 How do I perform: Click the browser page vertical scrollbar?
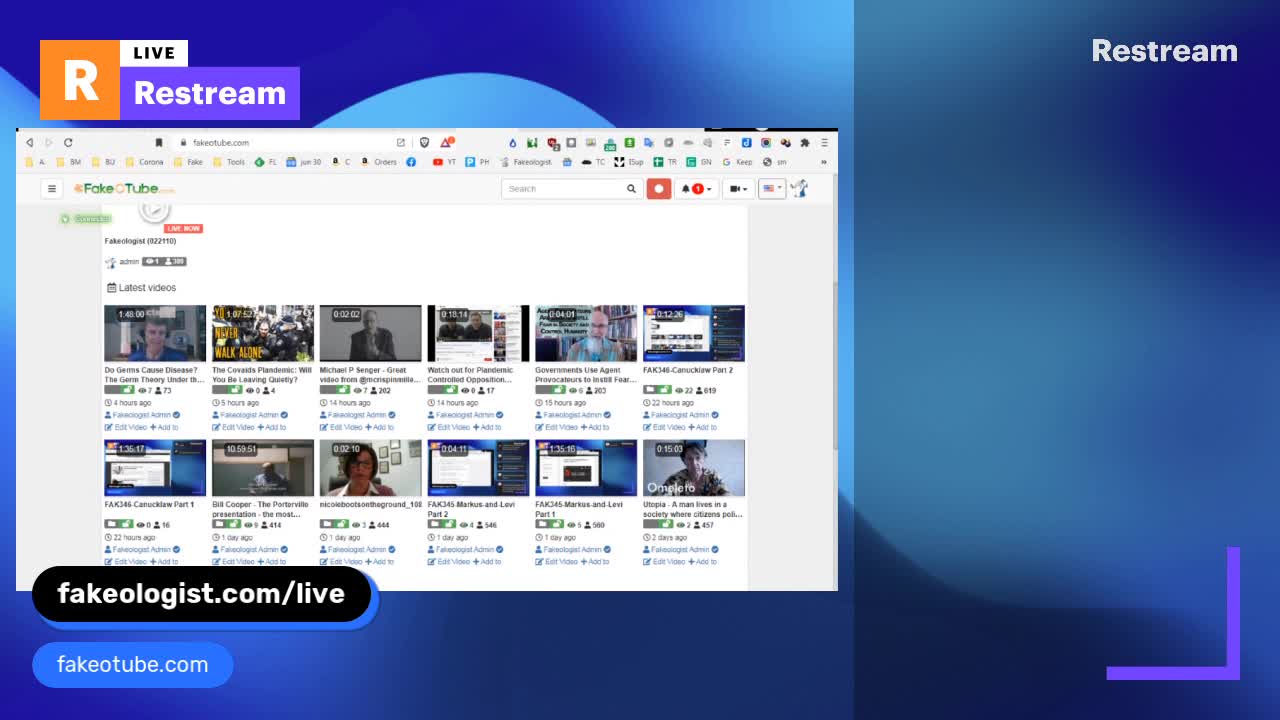[833, 380]
